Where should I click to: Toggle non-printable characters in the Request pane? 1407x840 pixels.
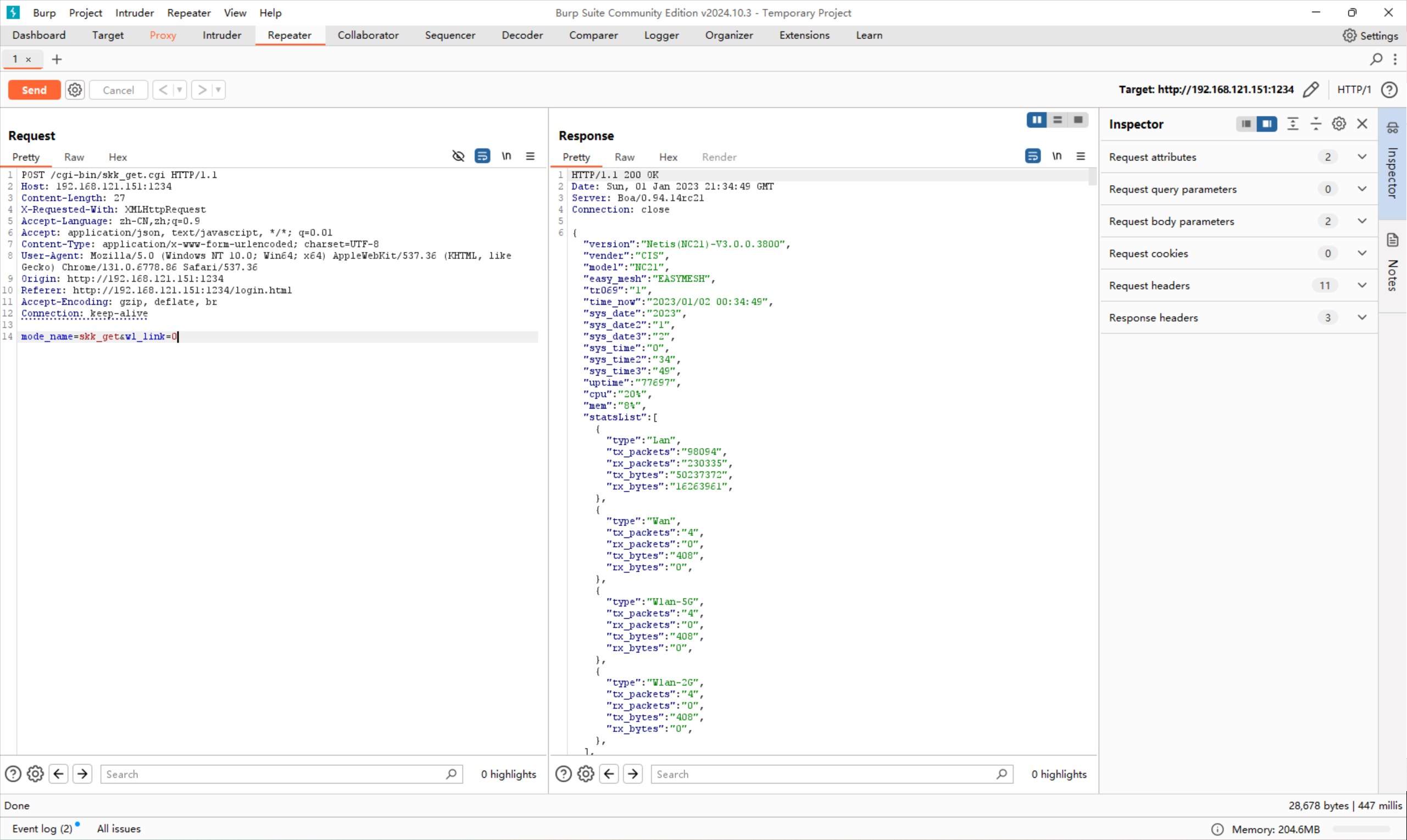coord(507,156)
